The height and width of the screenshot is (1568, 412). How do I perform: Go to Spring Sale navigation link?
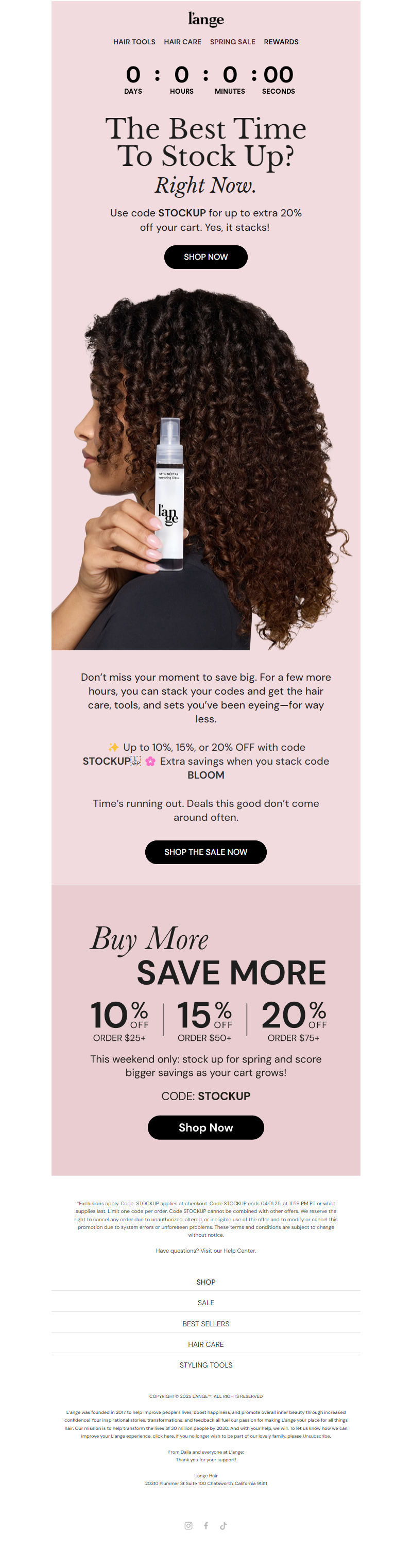pos(232,42)
